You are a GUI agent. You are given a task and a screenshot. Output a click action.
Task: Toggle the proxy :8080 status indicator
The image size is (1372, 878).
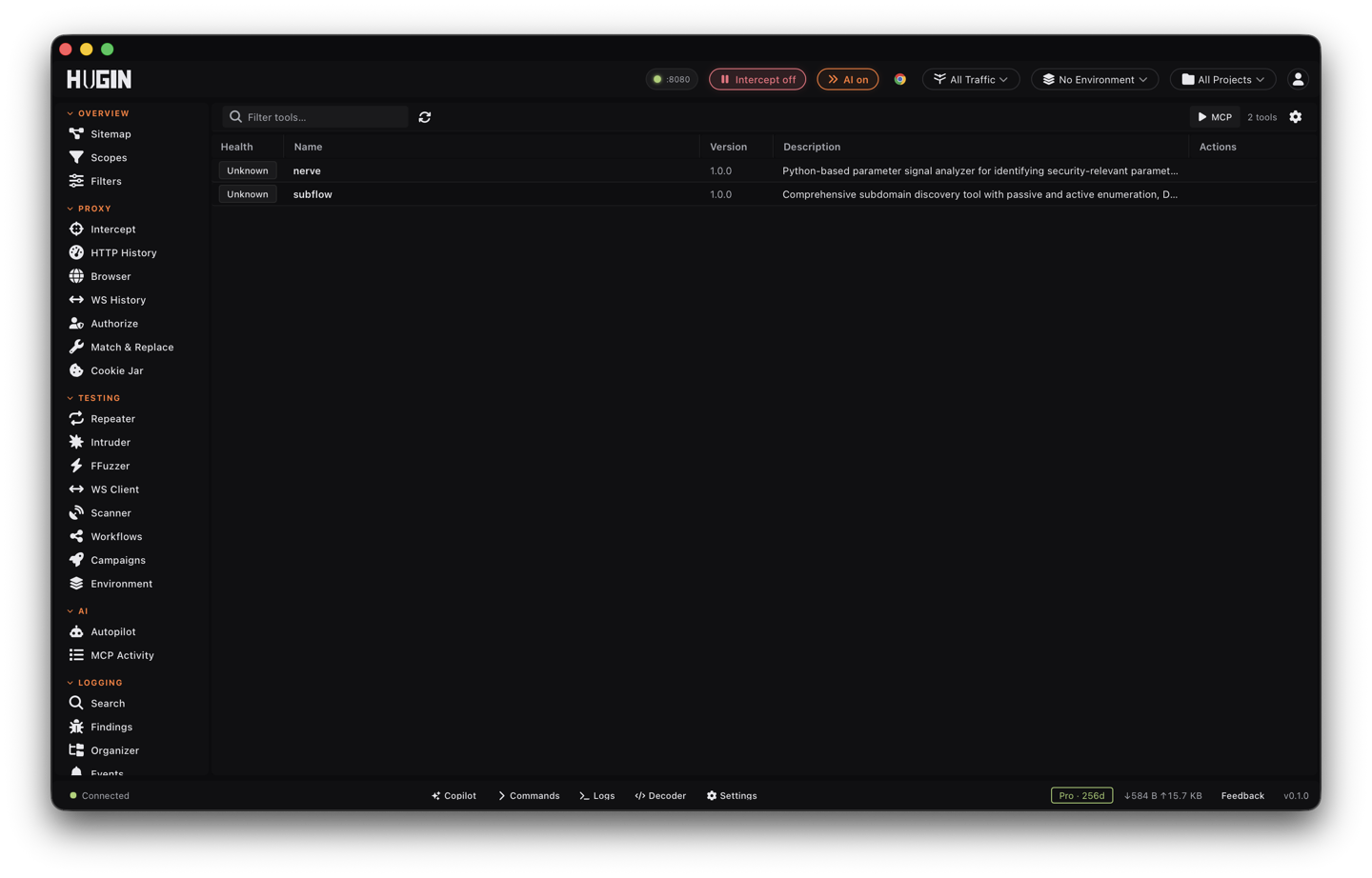(672, 79)
